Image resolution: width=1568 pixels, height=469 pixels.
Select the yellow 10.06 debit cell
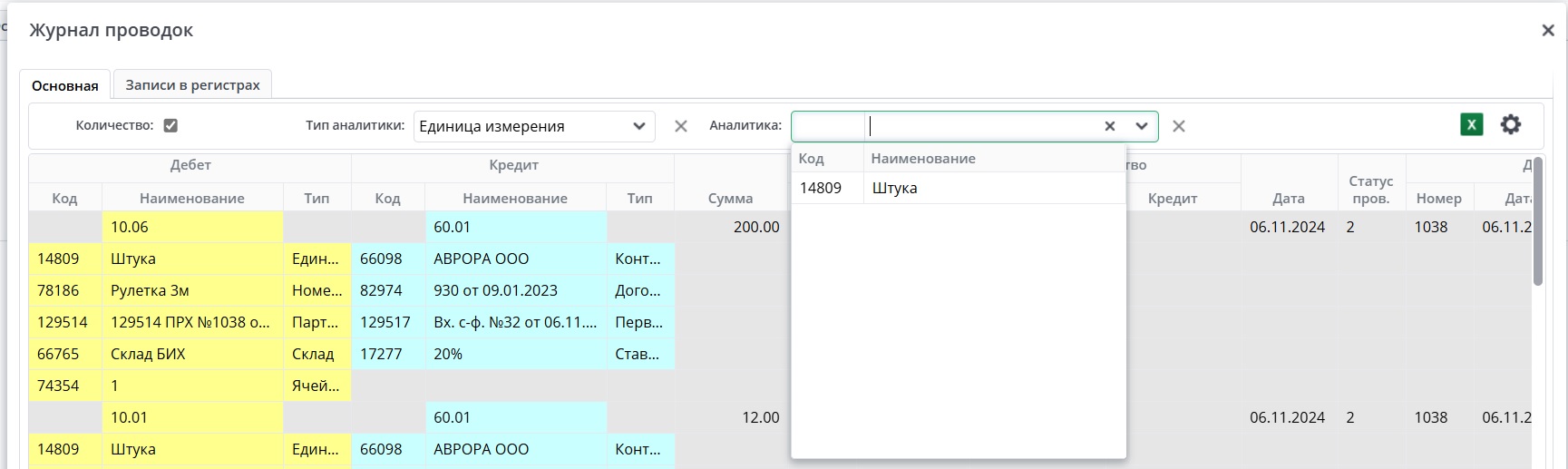[192, 227]
